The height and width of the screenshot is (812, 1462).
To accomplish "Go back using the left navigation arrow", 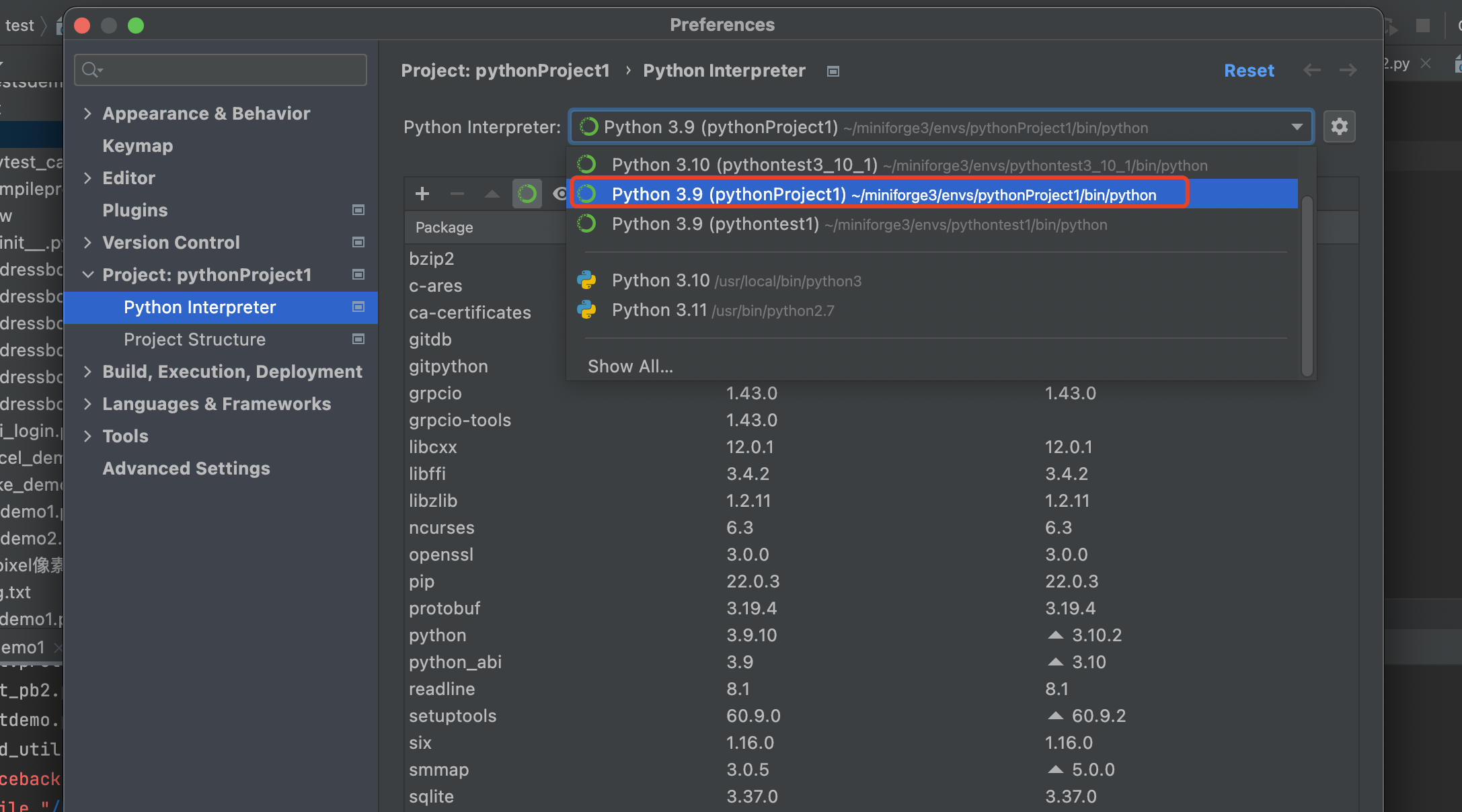I will click(x=1311, y=70).
